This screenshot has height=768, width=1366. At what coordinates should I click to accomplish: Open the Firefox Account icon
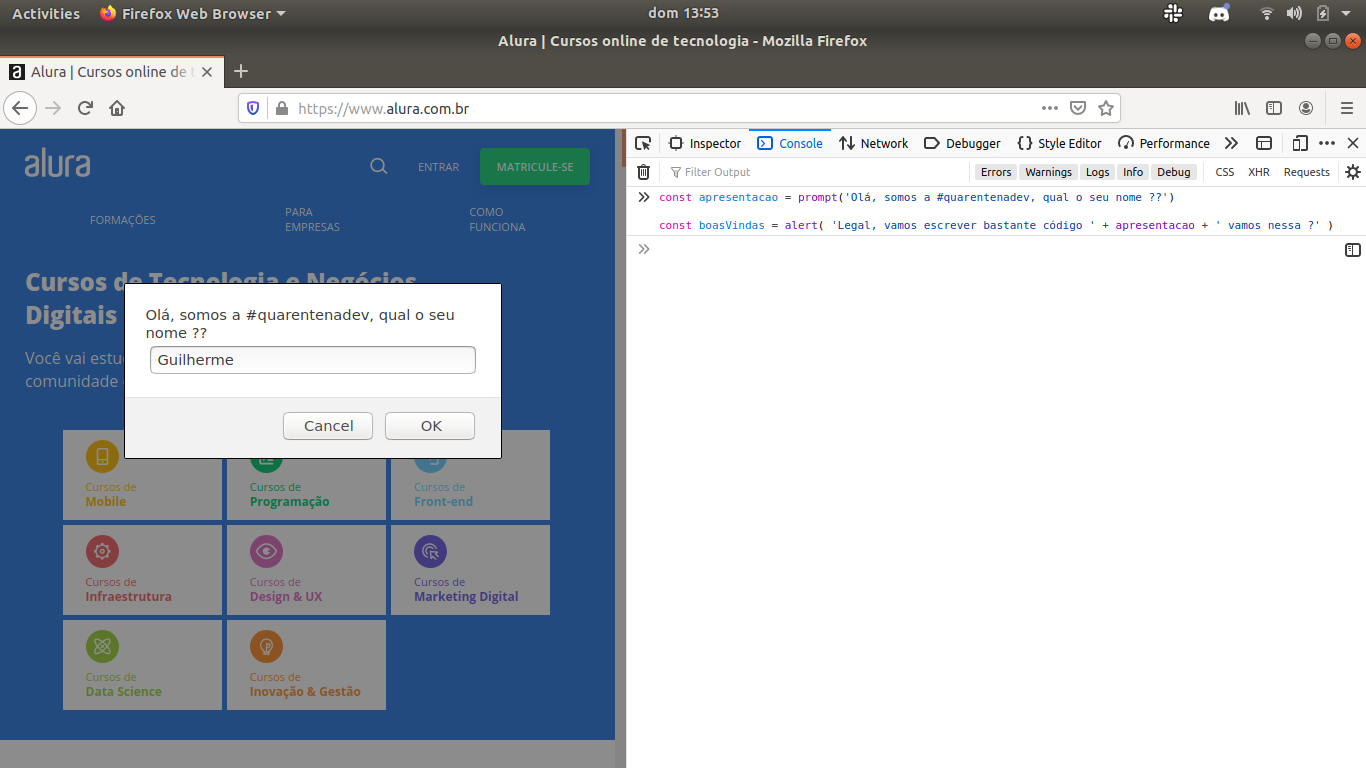[x=1306, y=108]
